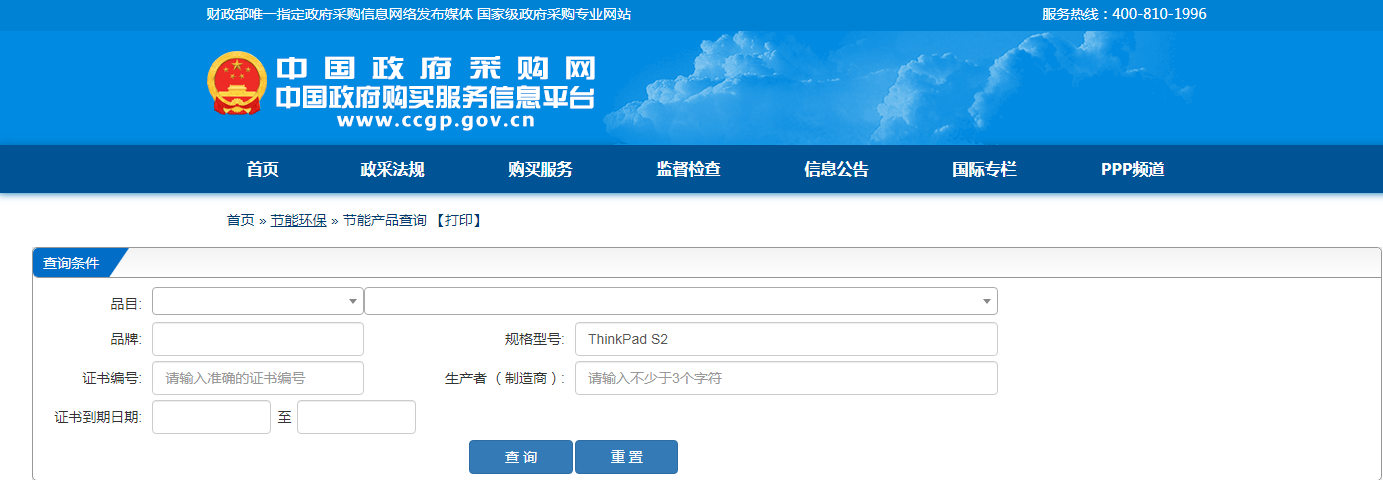Open the 购买服务 navigation item
Image resolution: width=1383 pixels, height=480 pixels.
point(540,169)
